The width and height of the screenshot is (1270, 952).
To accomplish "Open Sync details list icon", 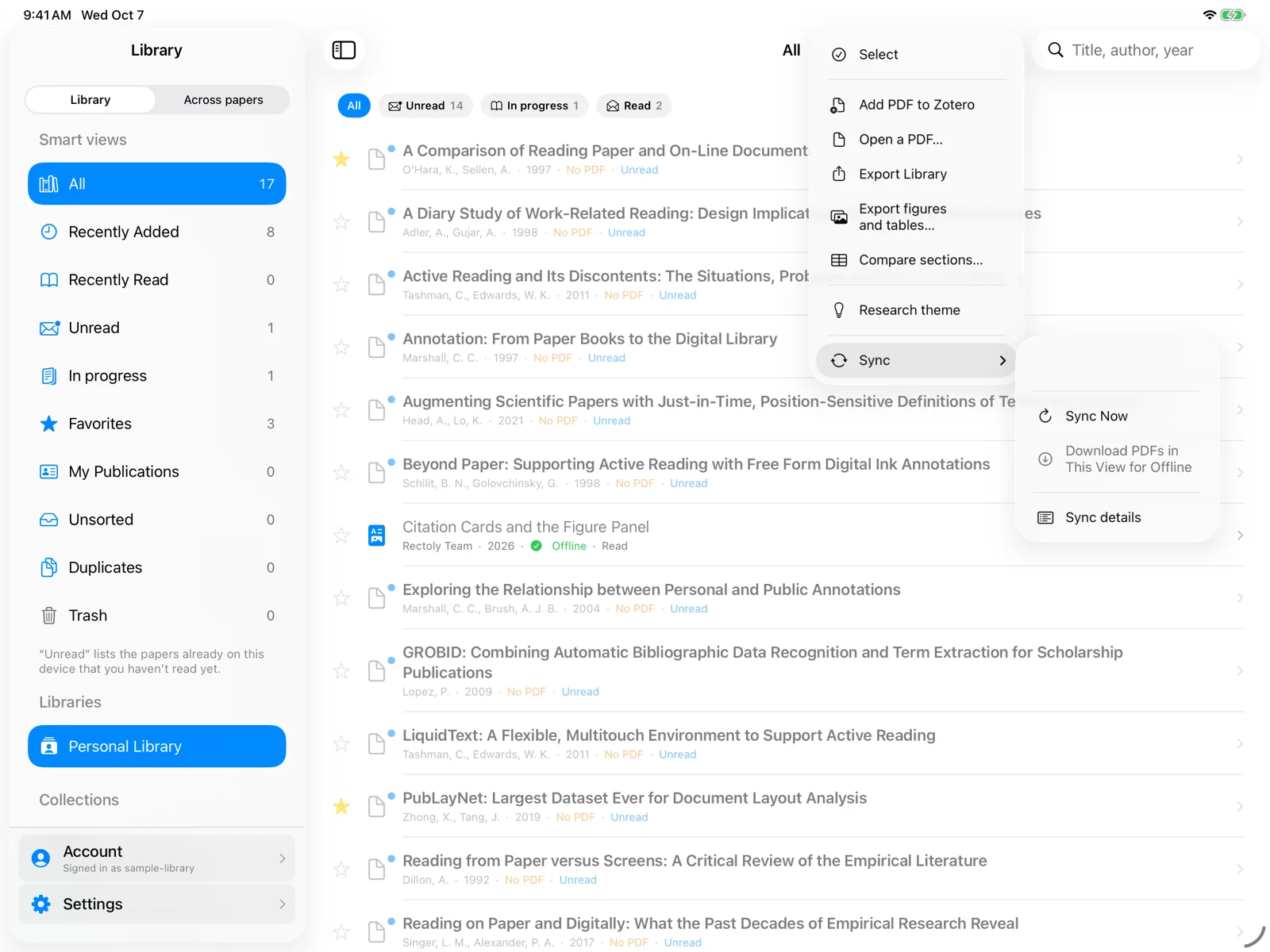I will (1045, 517).
